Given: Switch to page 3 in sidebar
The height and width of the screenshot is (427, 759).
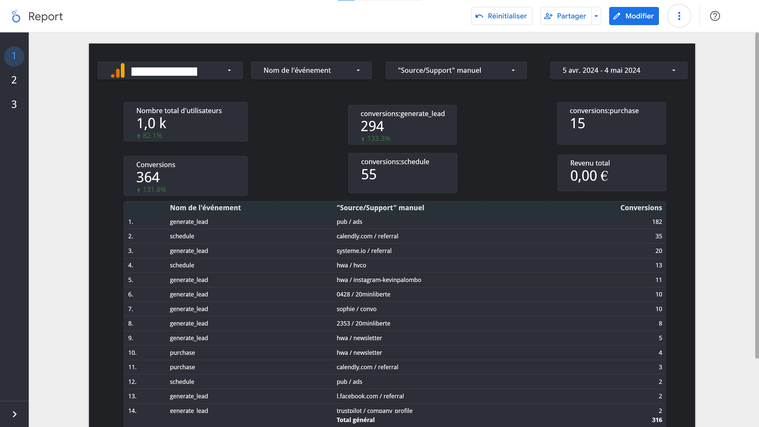Looking at the screenshot, I should coord(14,104).
